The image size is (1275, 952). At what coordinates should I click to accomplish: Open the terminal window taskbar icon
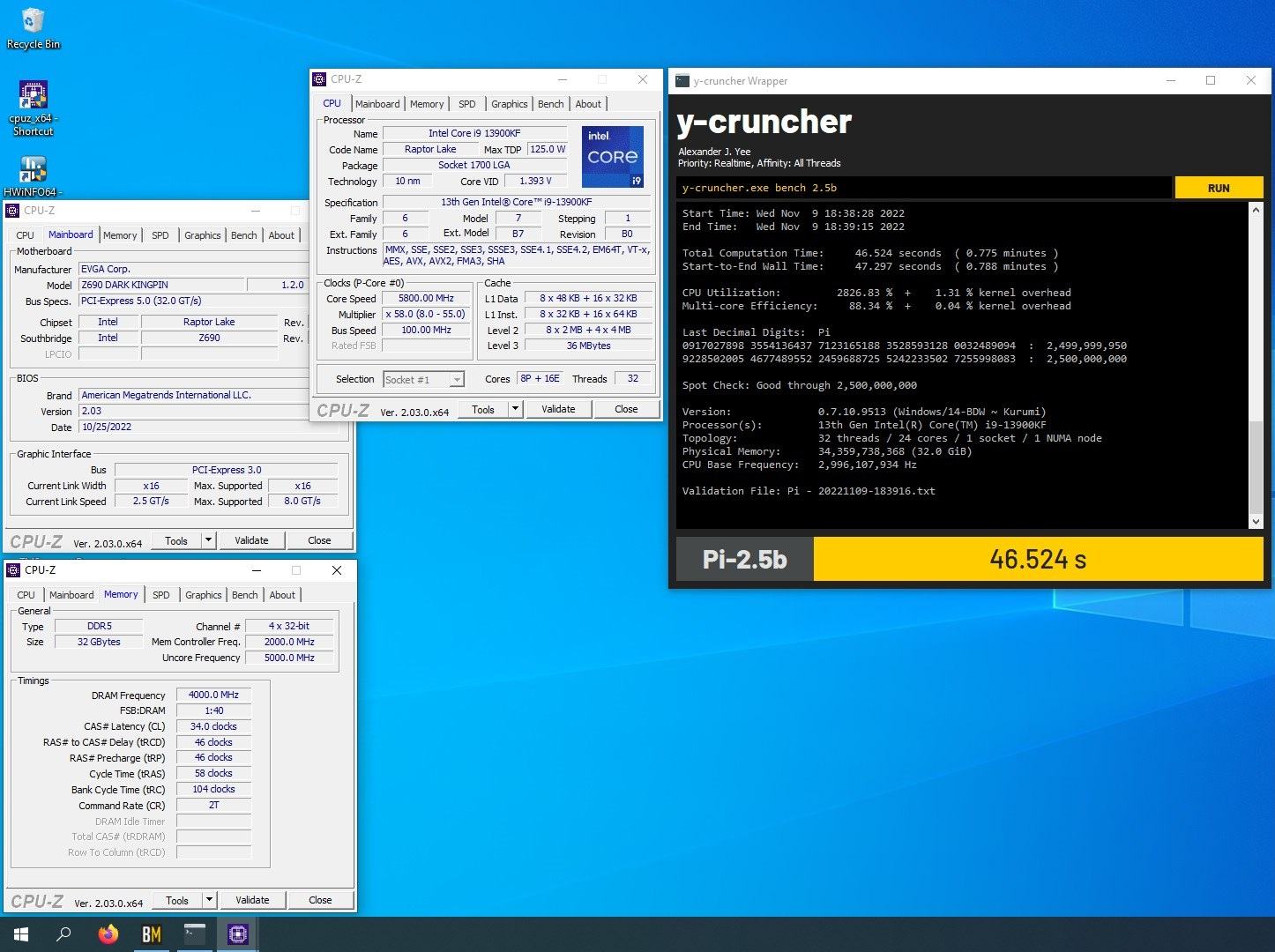tap(194, 934)
